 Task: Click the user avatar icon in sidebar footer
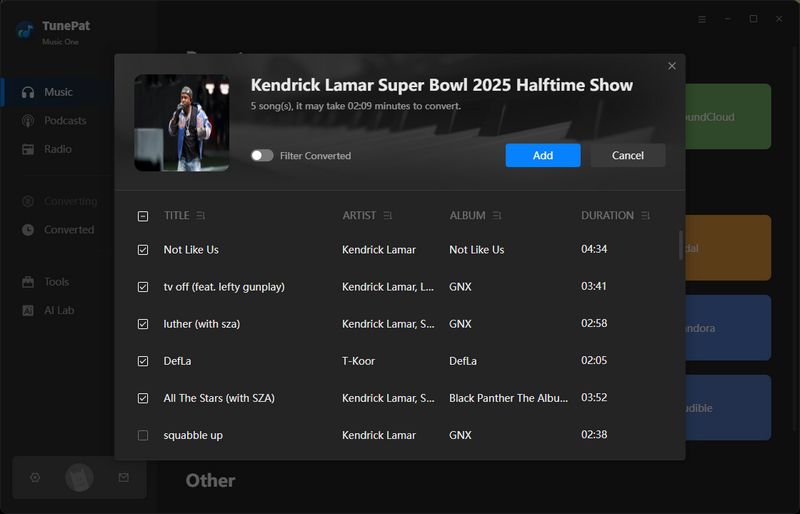coord(79,478)
